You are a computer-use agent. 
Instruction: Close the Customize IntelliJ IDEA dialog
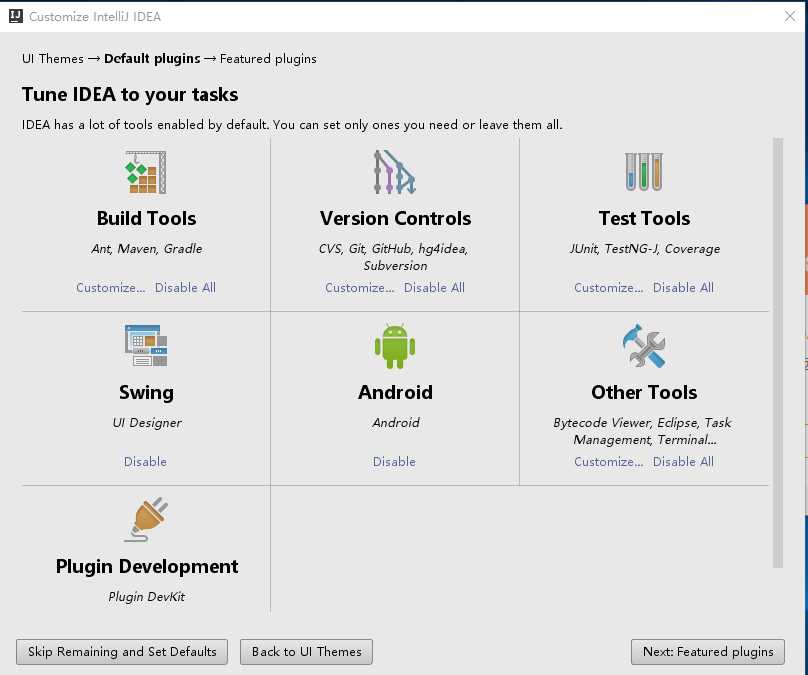[x=790, y=16]
